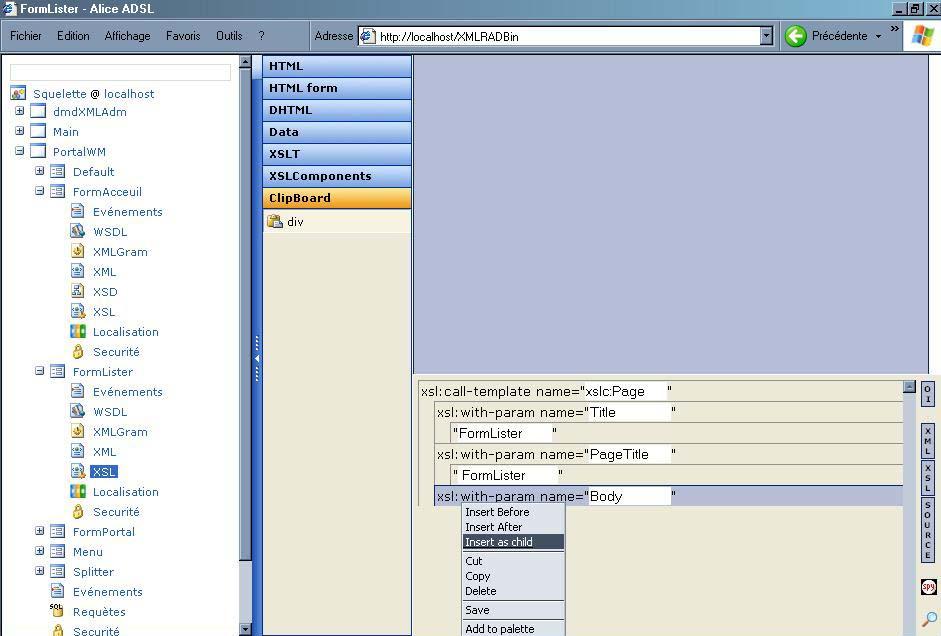Select Copy in the context menu
941x636 pixels.
[478, 576]
